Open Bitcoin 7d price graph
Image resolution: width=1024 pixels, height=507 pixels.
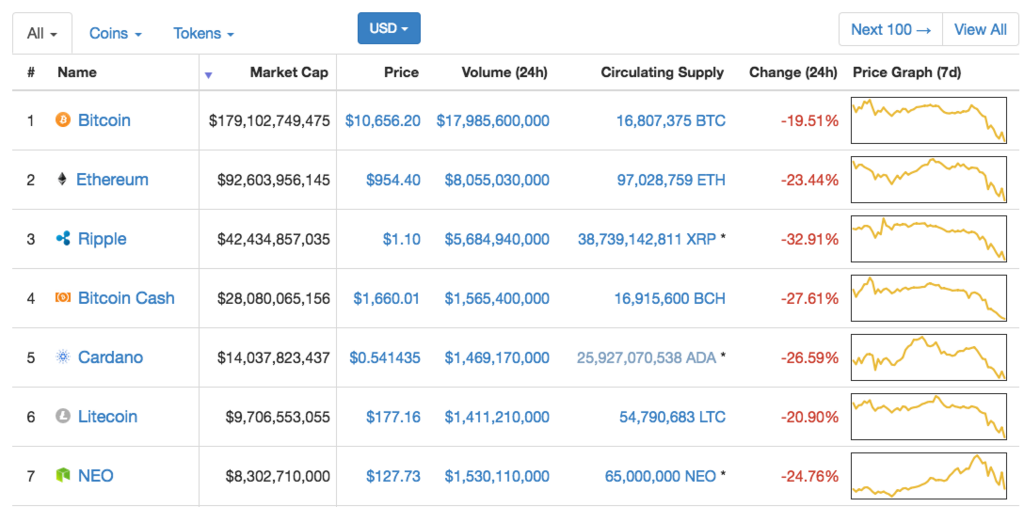[929, 120]
